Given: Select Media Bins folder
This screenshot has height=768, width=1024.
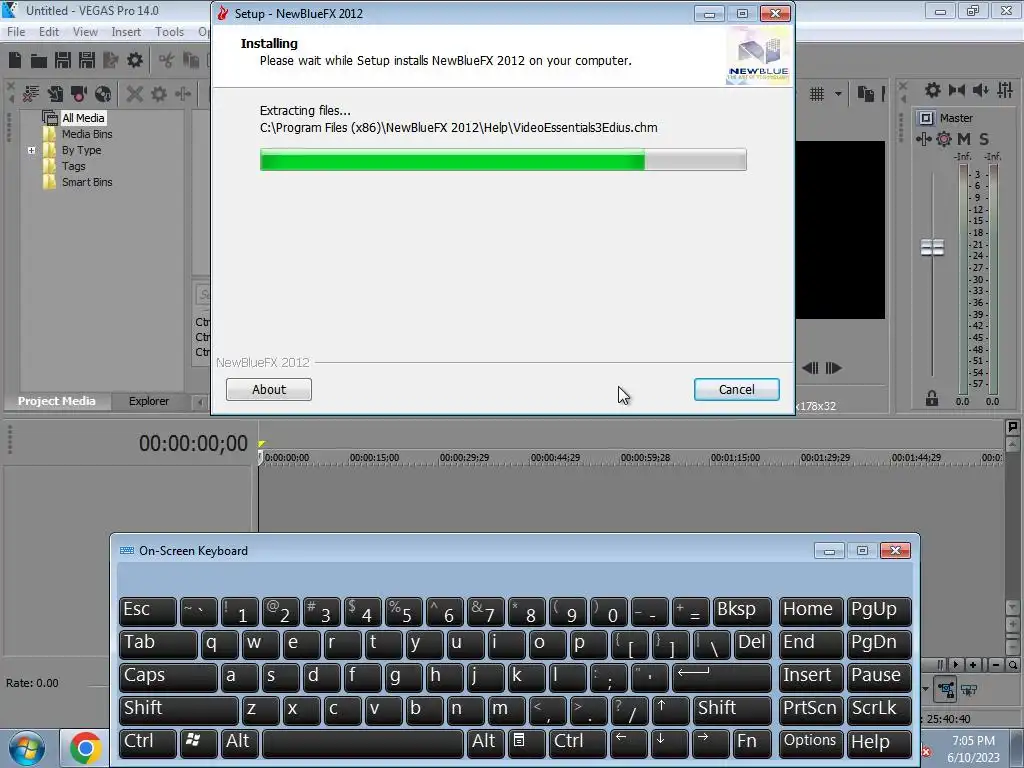Looking at the screenshot, I should [x=87, y=134].
